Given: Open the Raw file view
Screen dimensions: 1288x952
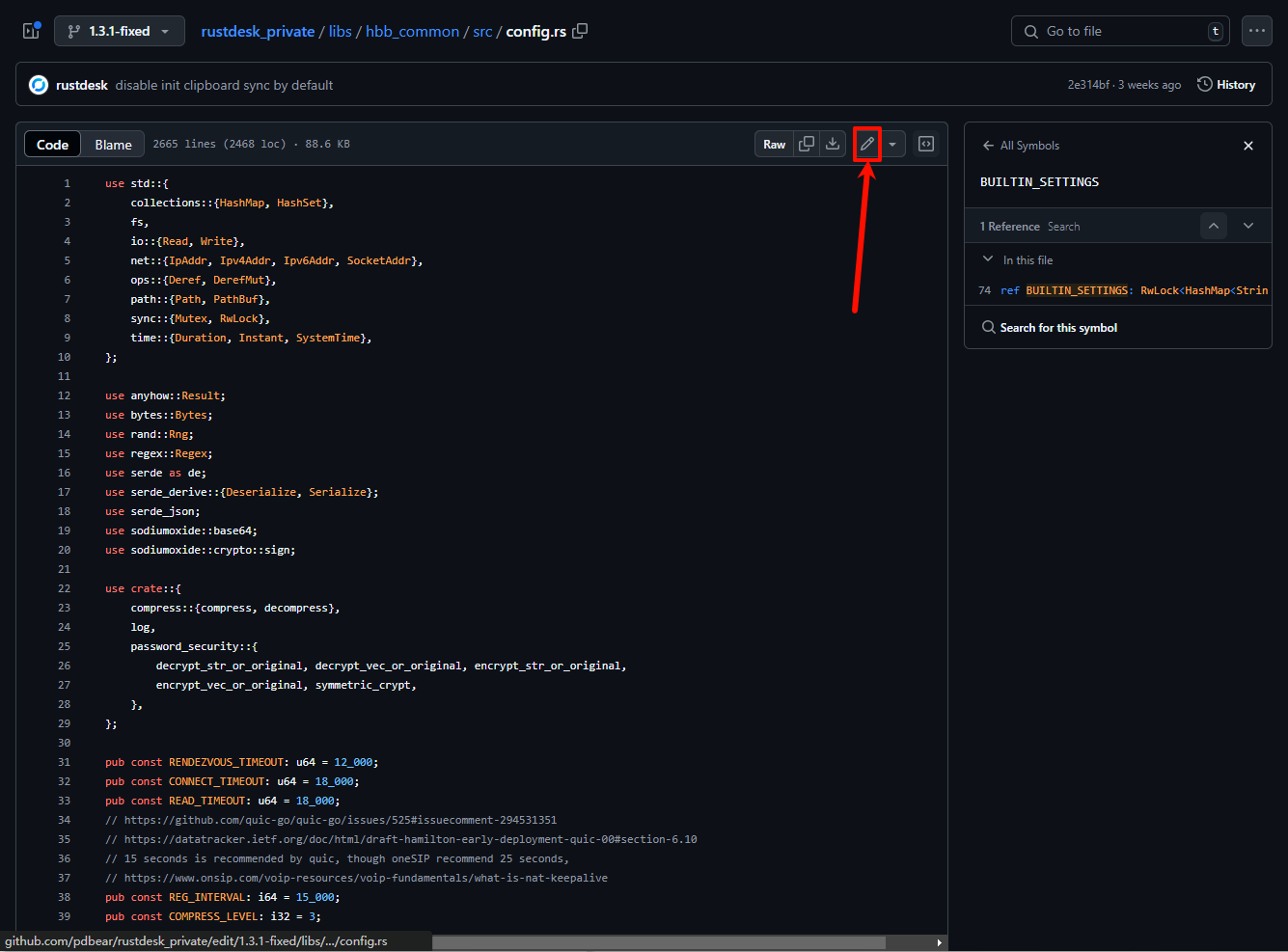Looking at the screenshot, I should tap(774, 144).
